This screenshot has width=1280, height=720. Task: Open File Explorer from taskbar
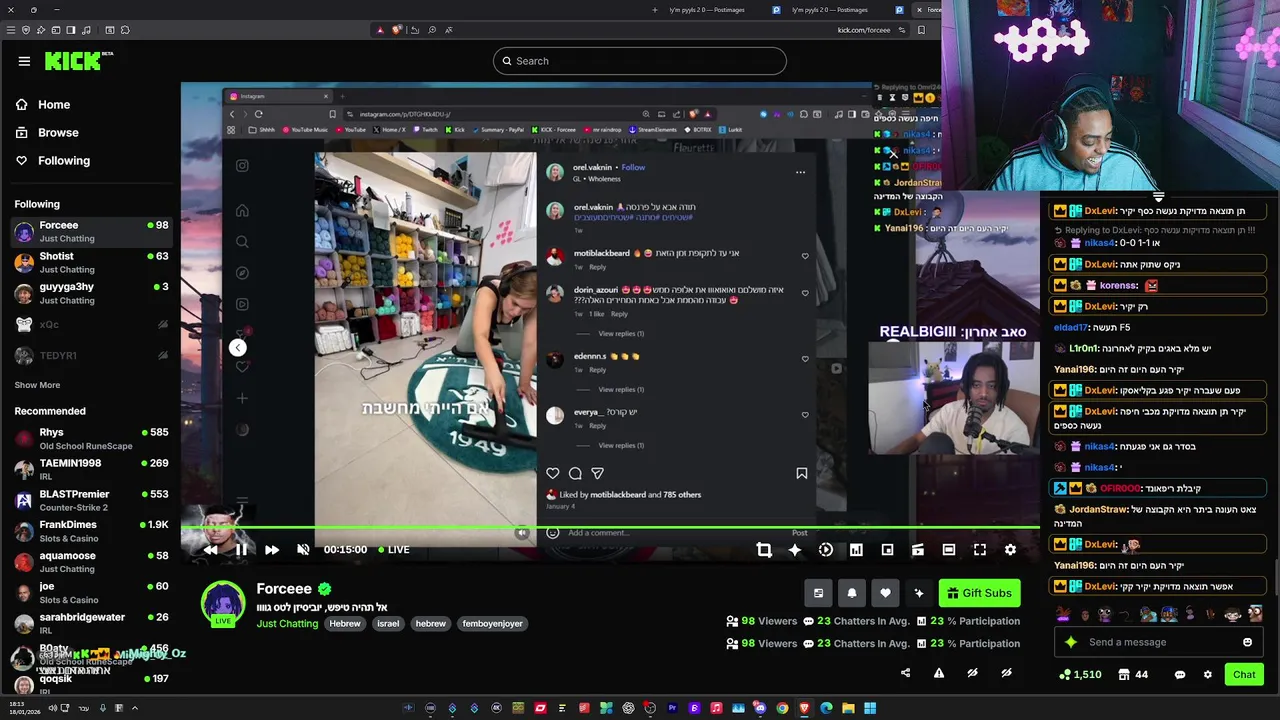[848, 708]
